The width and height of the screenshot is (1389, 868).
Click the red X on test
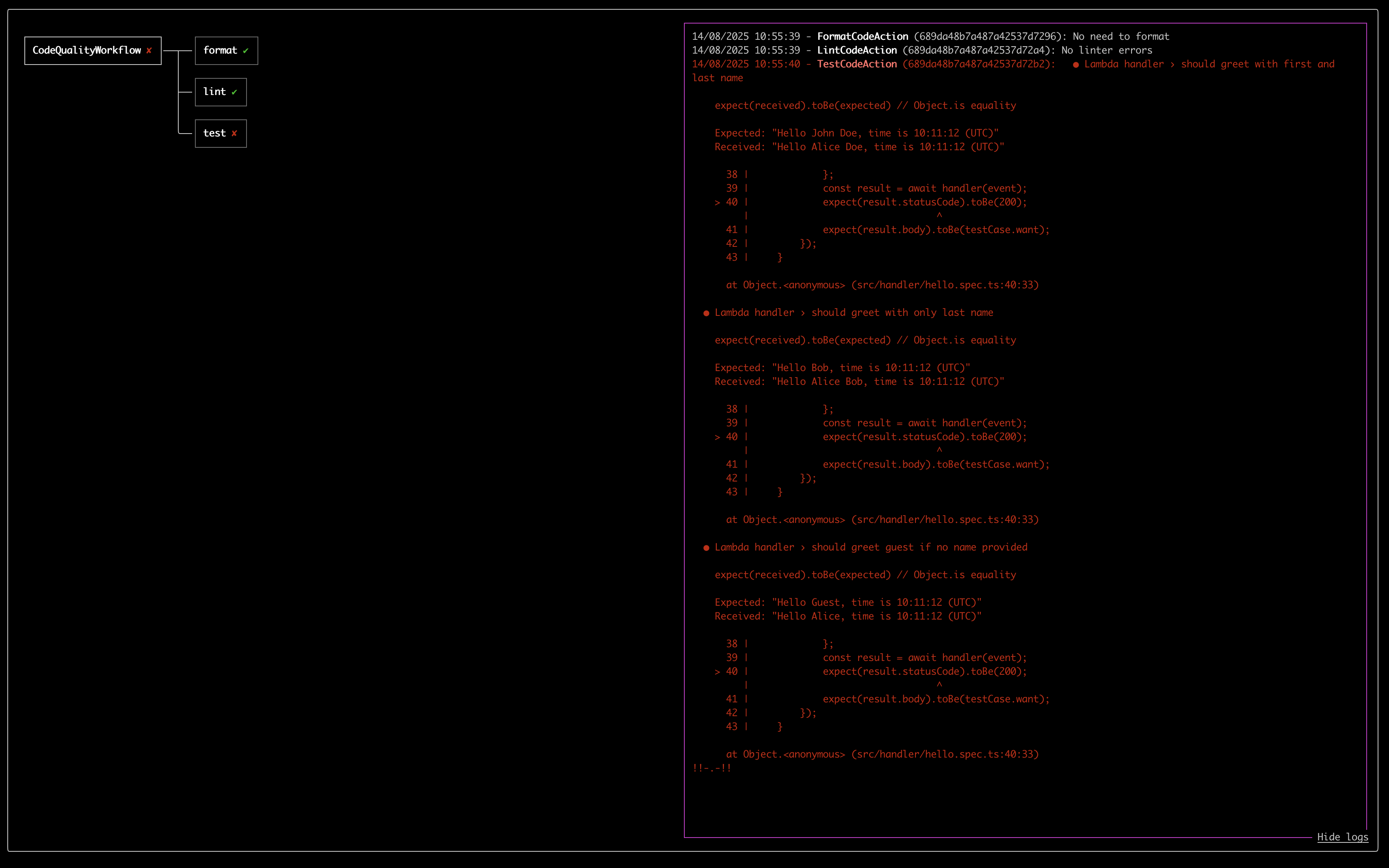[234, 133]
